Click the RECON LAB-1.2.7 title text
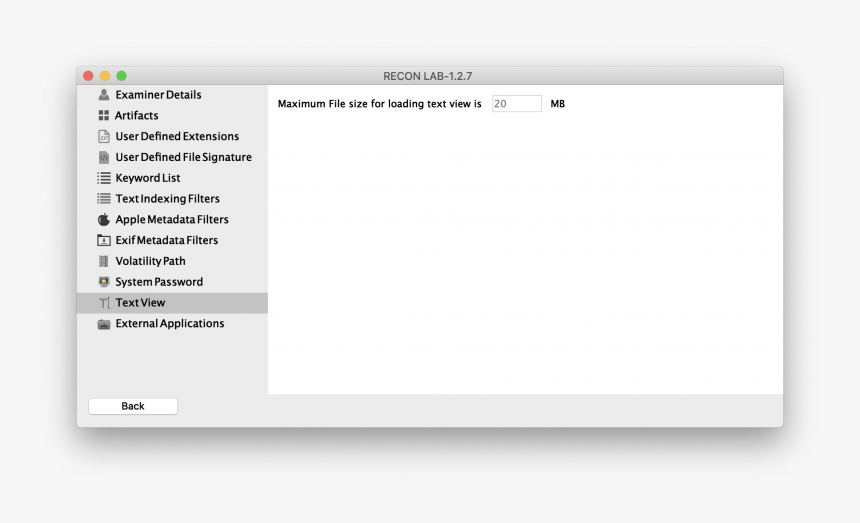Screen dimensions: 860x523 click(427, 76)
